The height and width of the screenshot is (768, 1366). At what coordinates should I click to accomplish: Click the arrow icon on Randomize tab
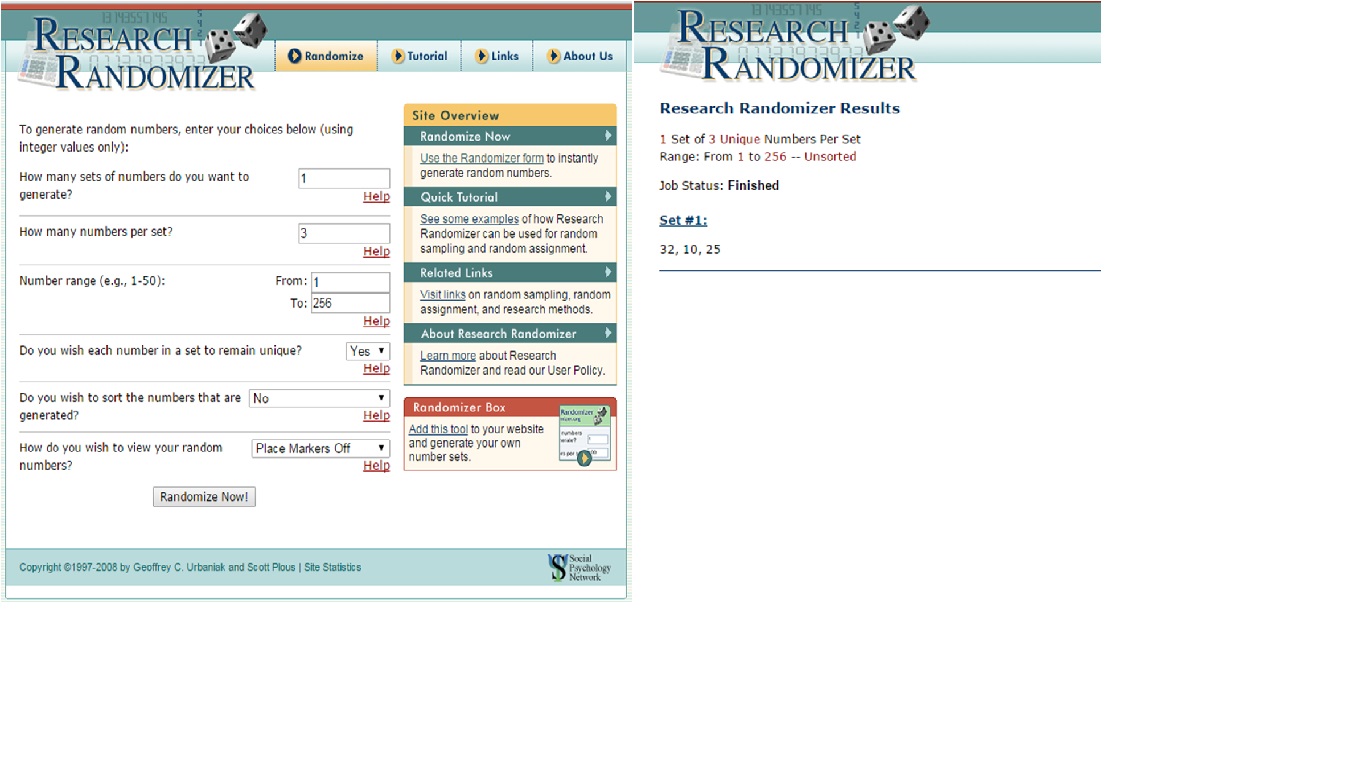[x=295, y=56]
